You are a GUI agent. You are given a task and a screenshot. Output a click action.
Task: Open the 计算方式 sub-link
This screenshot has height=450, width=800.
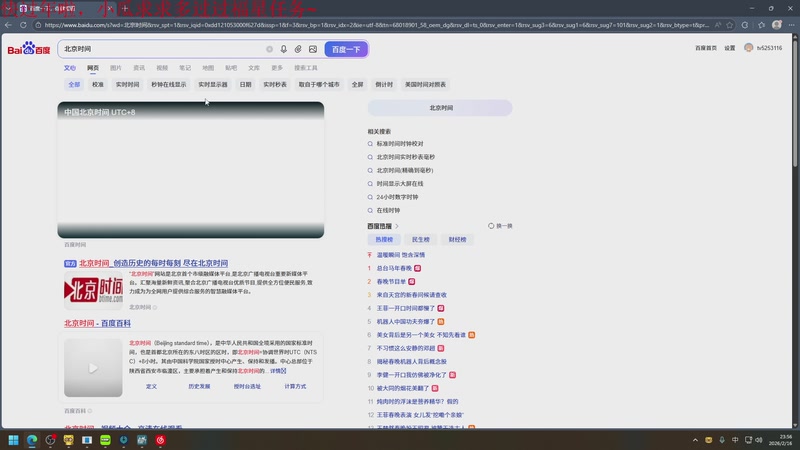295,387
